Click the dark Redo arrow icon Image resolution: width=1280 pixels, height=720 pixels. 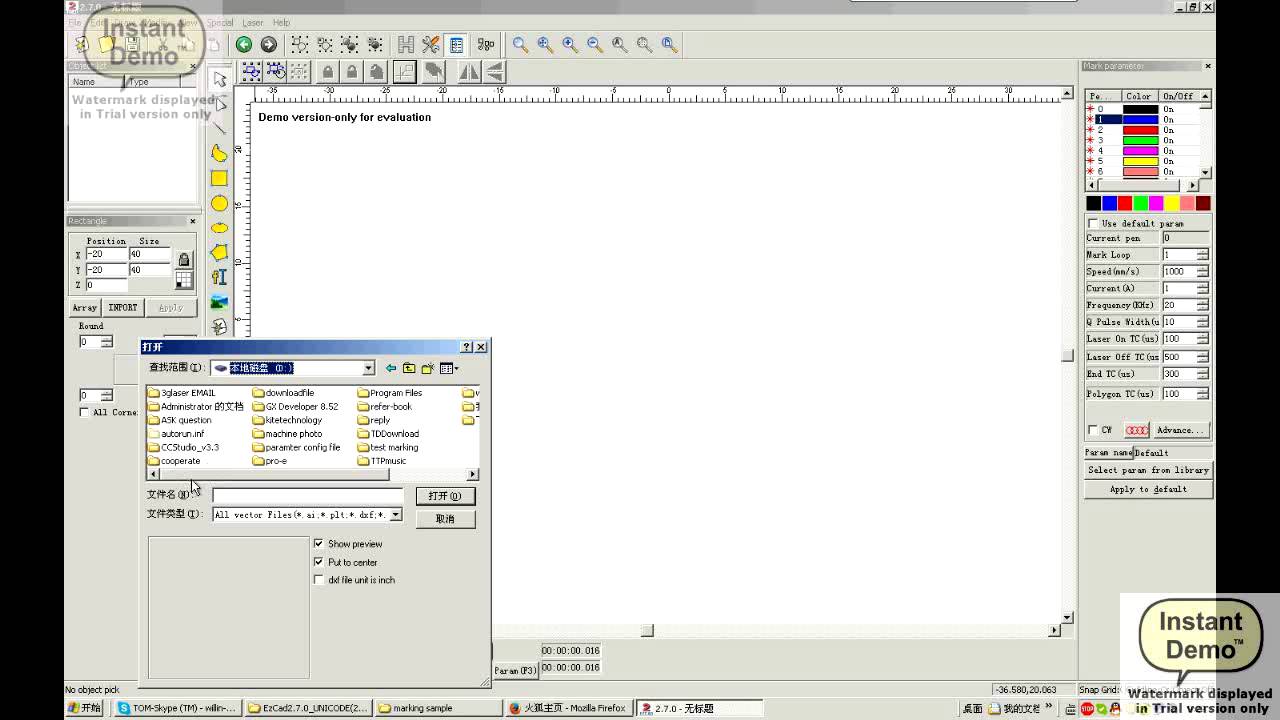click(x=268, y=44)
